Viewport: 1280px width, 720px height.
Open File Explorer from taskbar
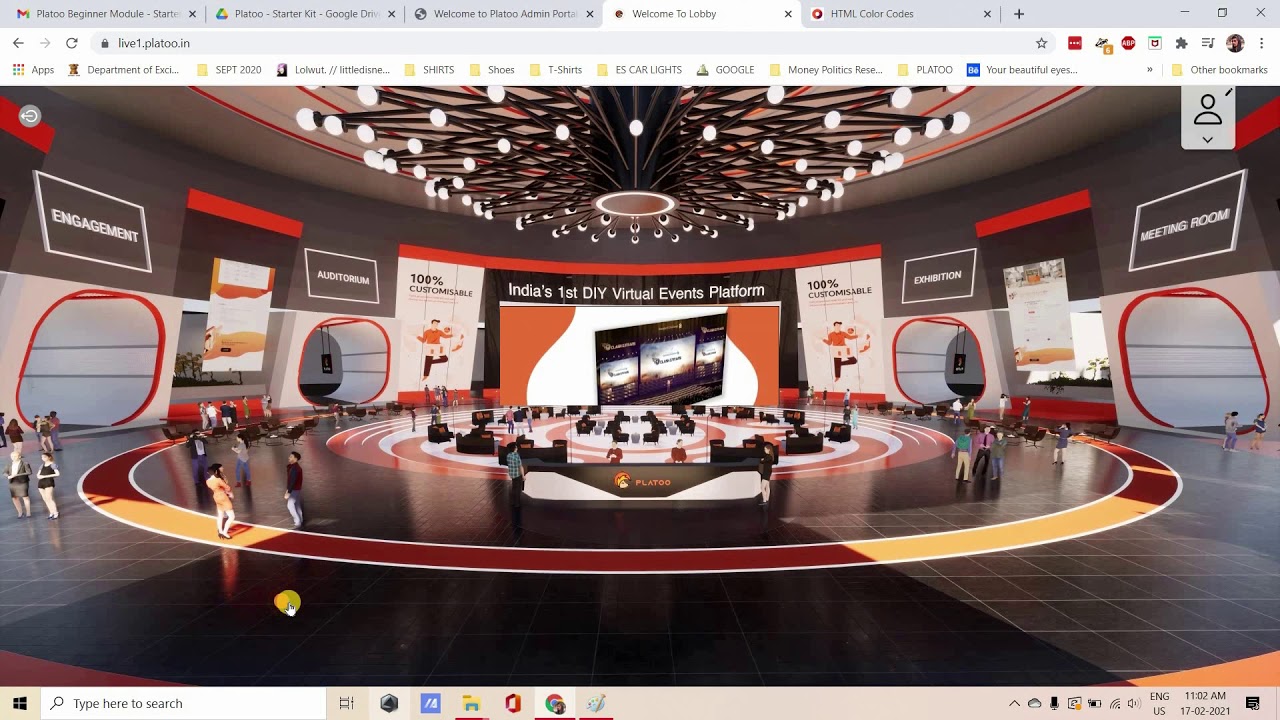(x=471, y=703)
